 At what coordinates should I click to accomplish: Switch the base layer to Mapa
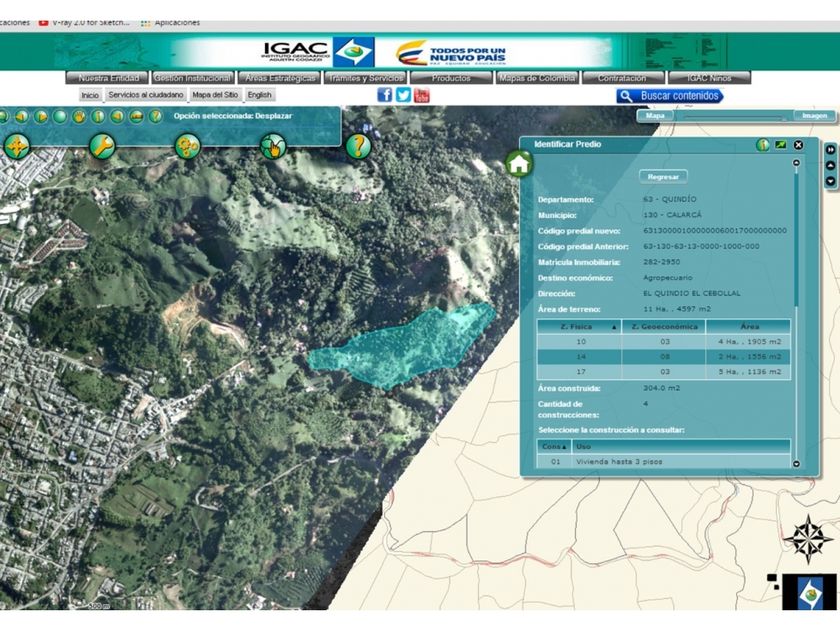point(655,116)
